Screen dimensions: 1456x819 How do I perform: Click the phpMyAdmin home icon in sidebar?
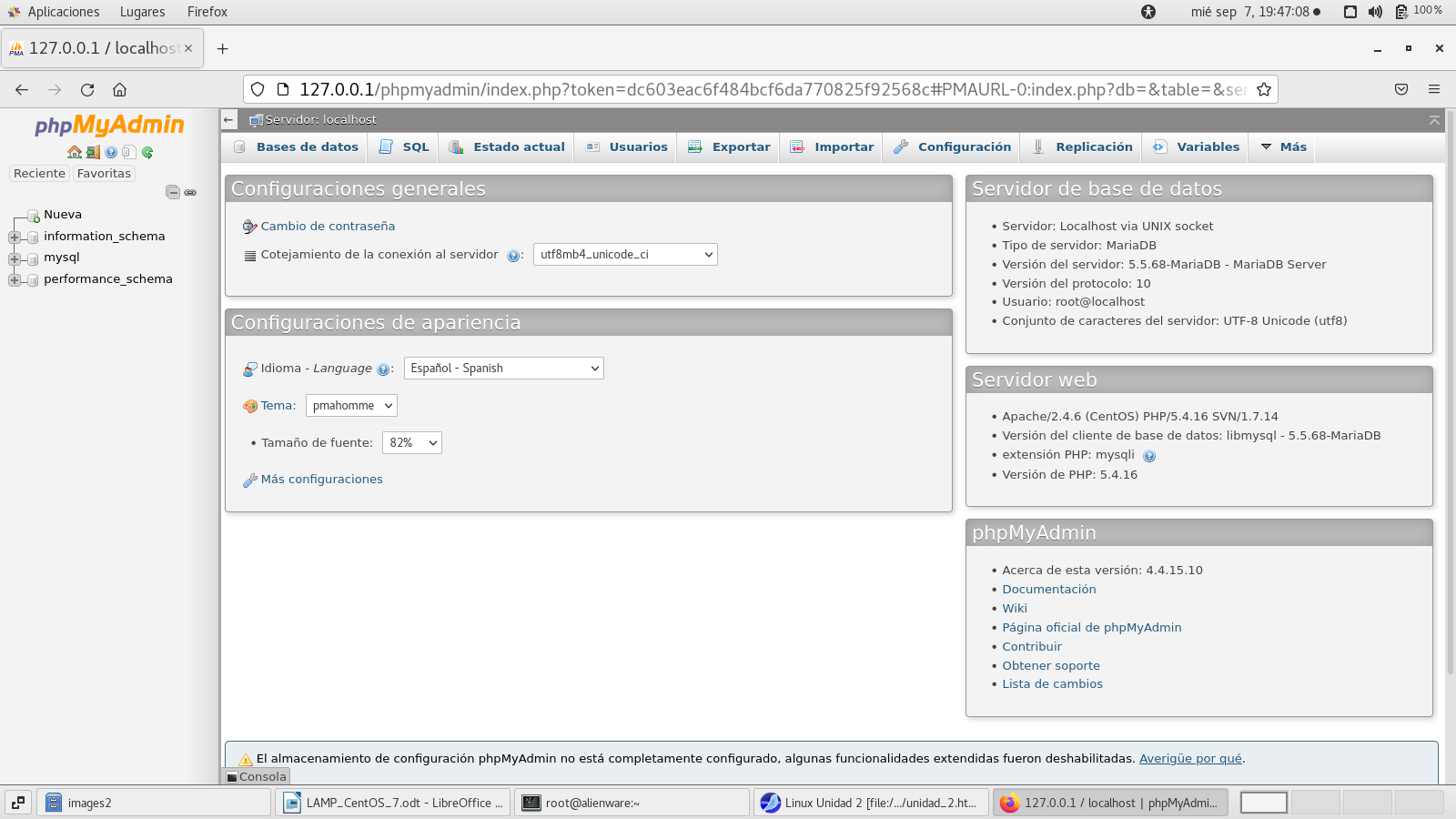click(75, 153)
